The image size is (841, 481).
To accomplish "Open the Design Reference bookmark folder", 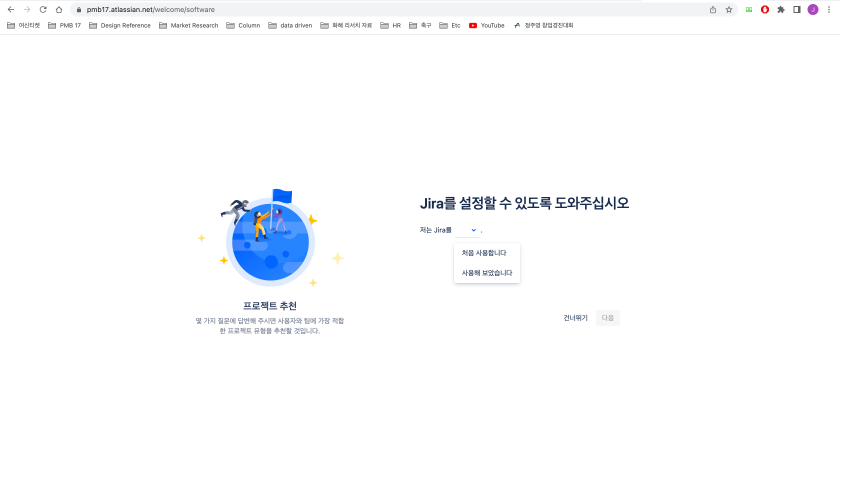I will [x=120, y=25].
